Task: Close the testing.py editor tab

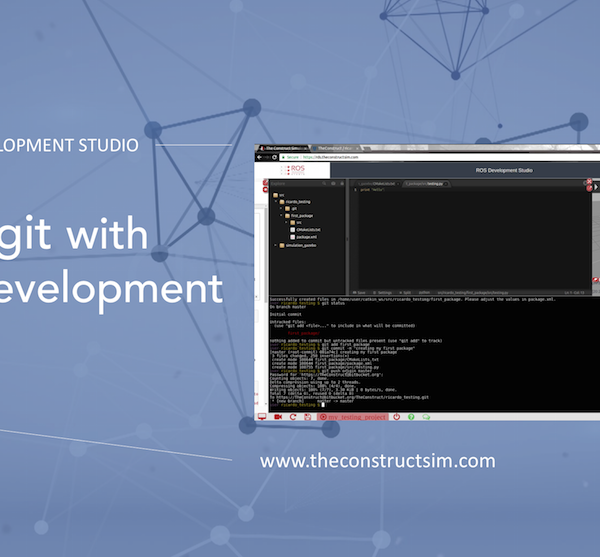Action: (446, 184)
